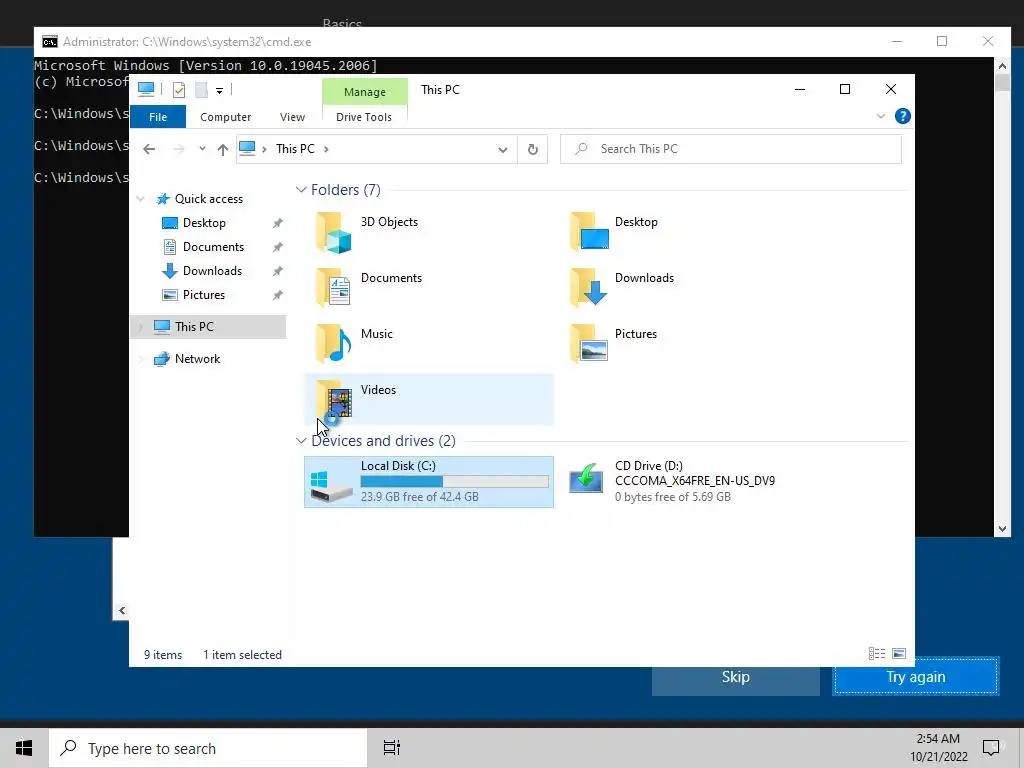Screen dimensions: 1024x768
Task: Expand the ribbon with the chevron
Action: 880,116
